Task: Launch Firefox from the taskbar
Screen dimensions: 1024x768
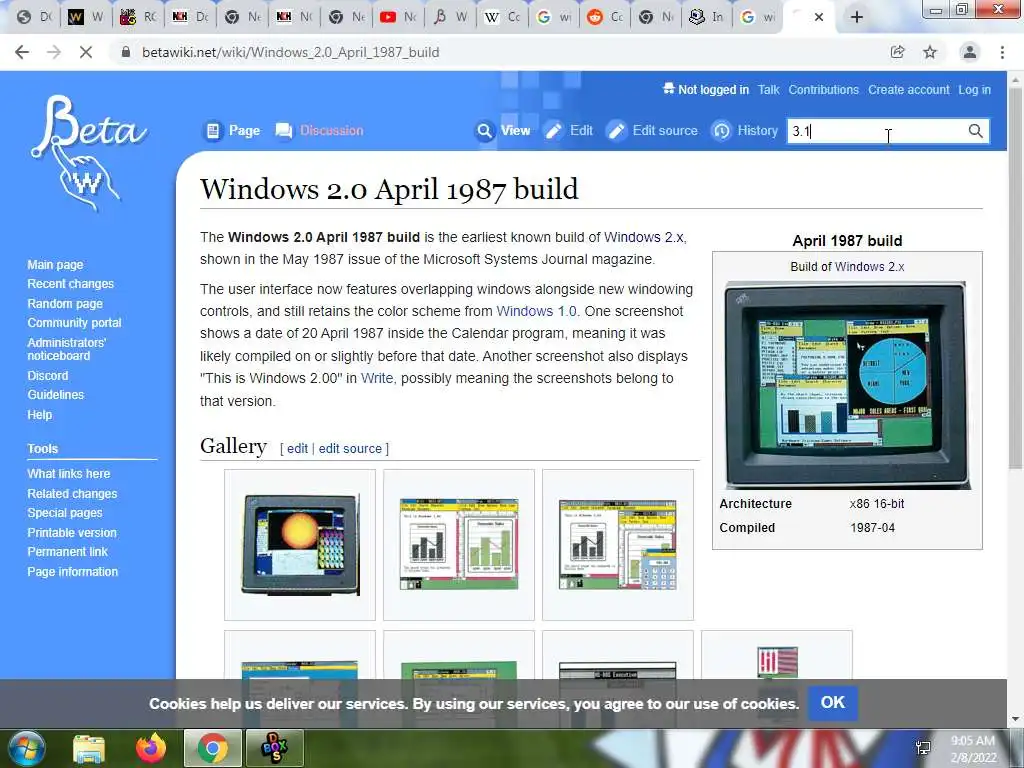Action: [151, 748]
